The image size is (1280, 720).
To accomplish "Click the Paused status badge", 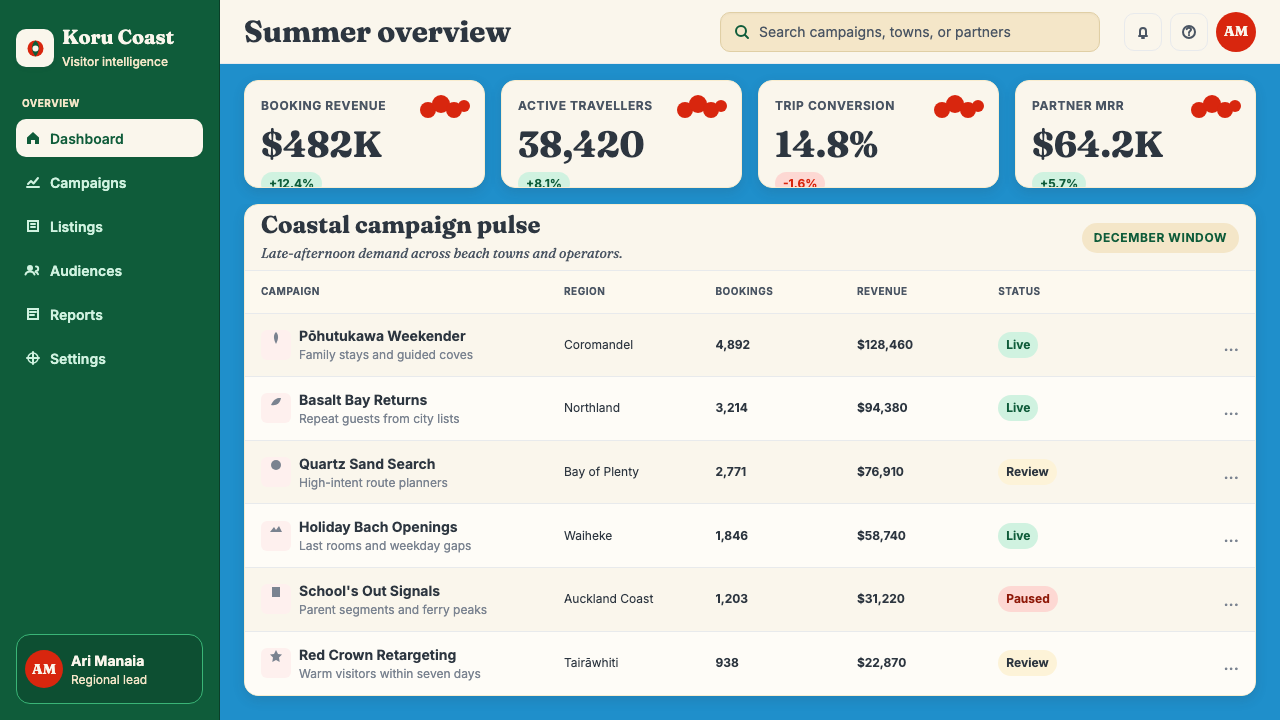I will (1028, 599).
